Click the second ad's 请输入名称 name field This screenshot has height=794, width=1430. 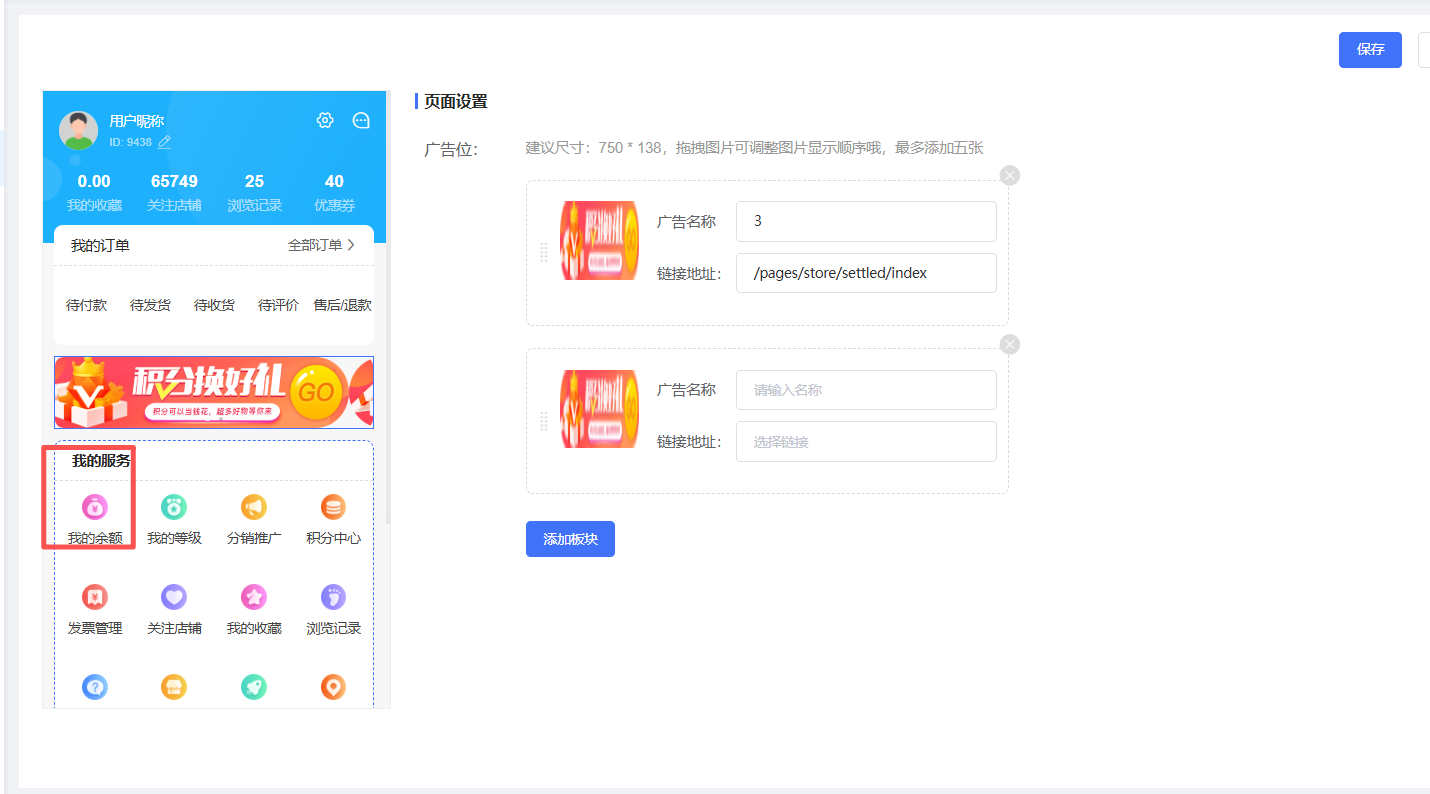click(866, 390)
